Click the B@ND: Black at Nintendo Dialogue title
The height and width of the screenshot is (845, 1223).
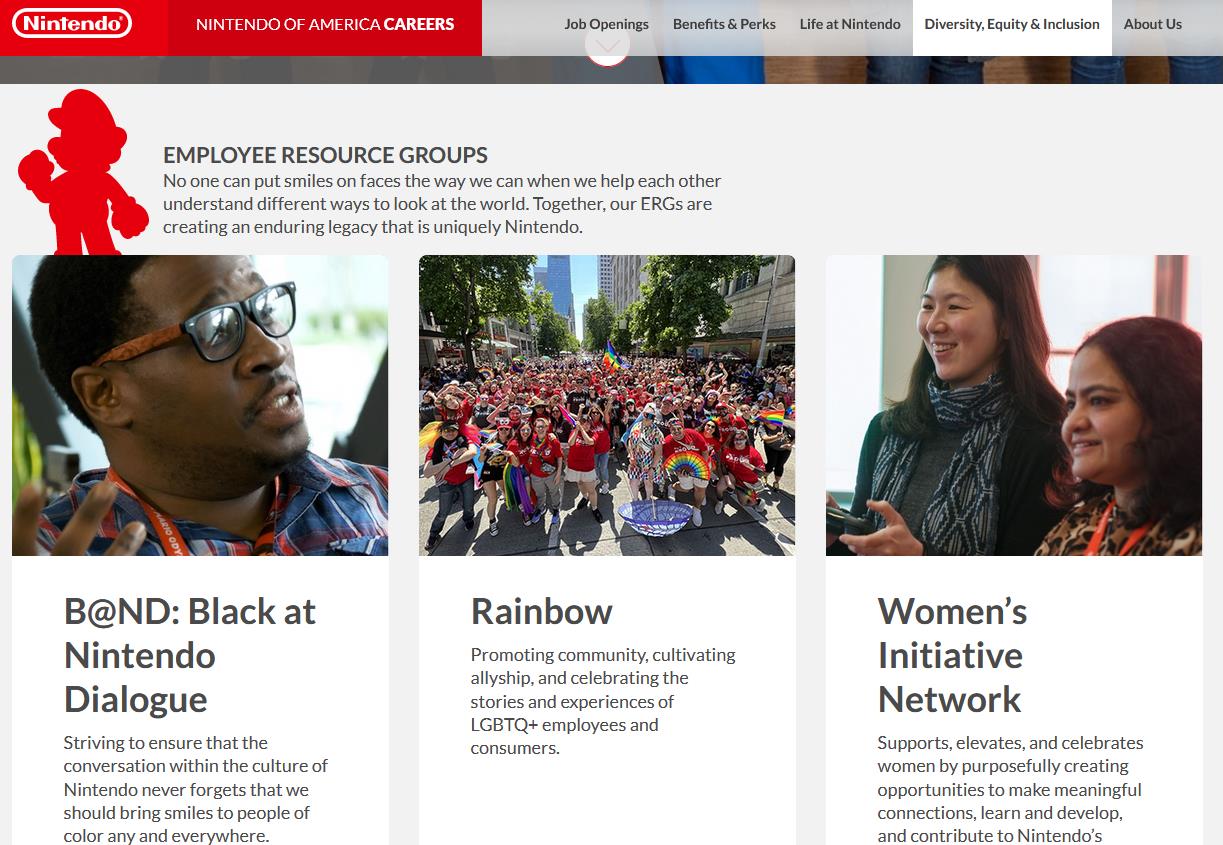pos(190,655)
